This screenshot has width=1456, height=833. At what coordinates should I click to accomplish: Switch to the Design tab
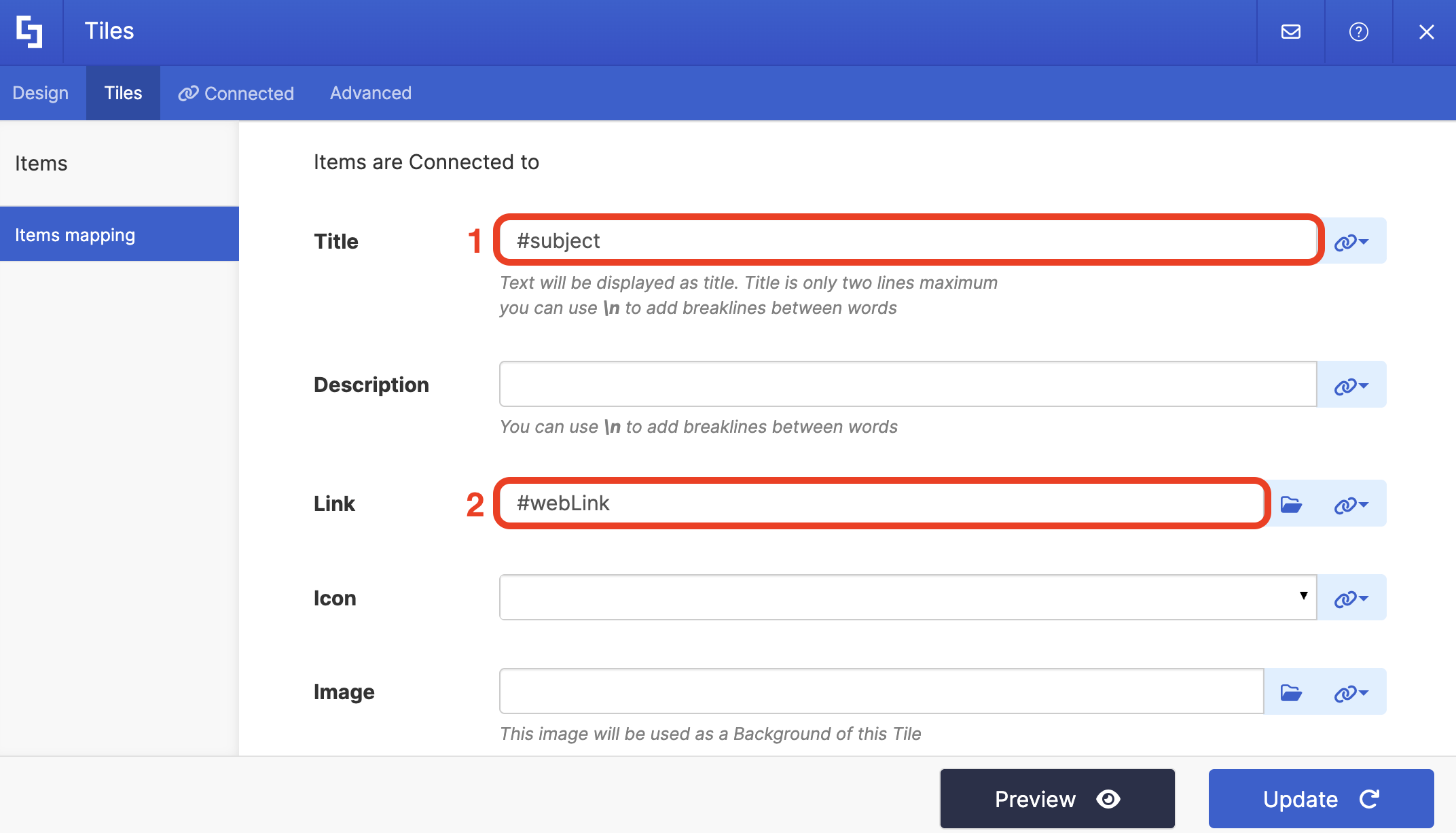[x=41, y=93]
